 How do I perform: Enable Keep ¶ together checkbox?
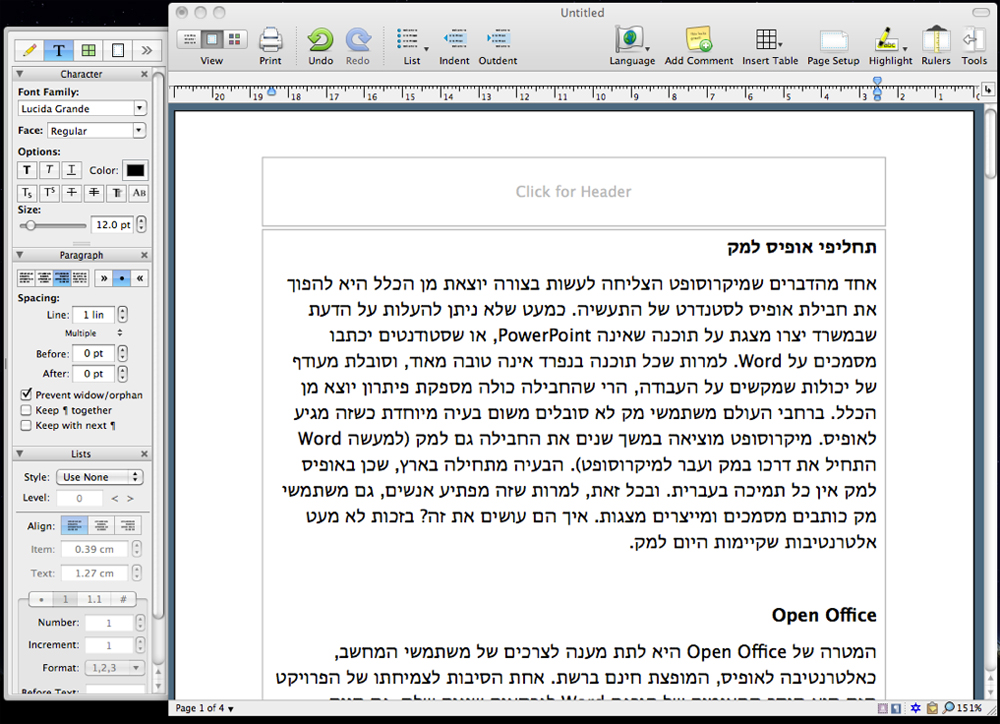pos(26,410)
